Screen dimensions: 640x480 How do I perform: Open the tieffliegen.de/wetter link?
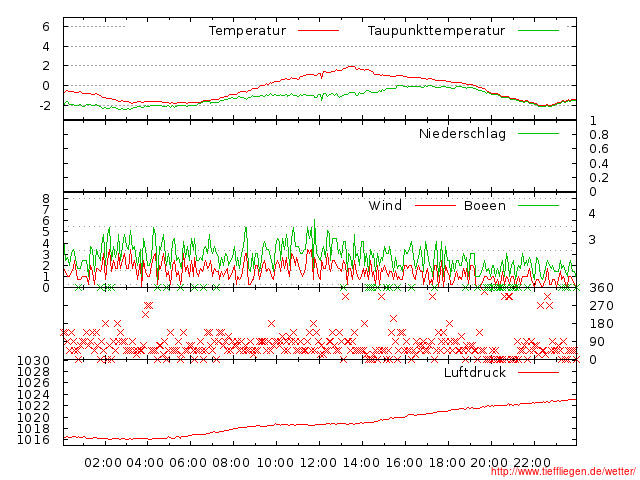(x=563, y=471)
